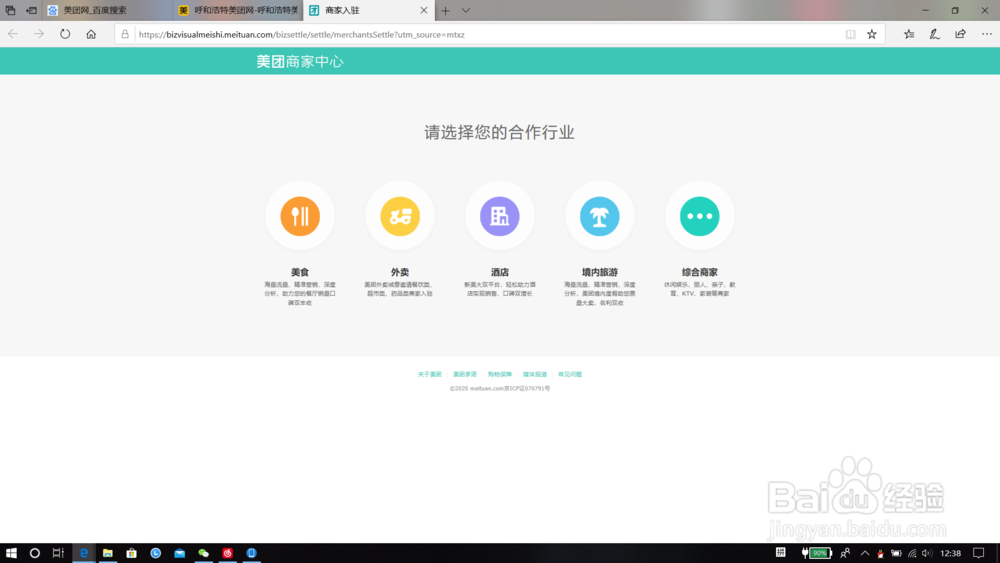Pick the 酒店 hotel building icon
This screenshot has width=1000, height=563.
click(x=499, y=216)
